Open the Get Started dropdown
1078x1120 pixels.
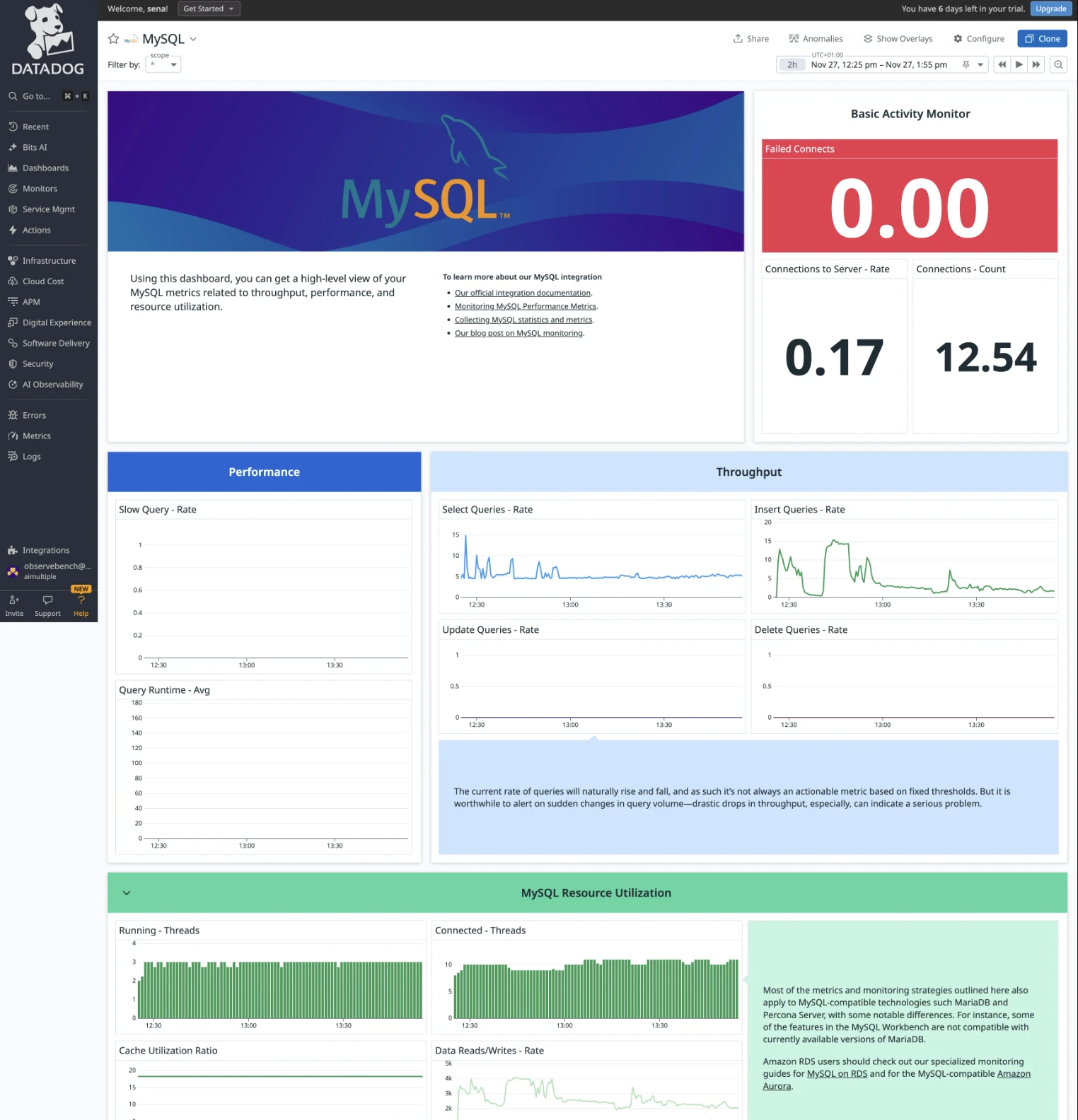(209, 8)
